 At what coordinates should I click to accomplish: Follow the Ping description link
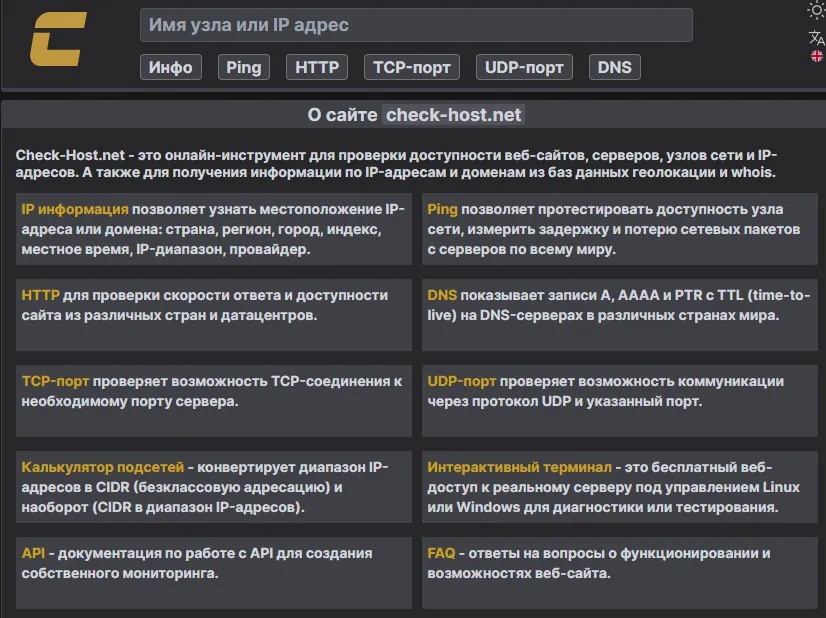[443, 209]
